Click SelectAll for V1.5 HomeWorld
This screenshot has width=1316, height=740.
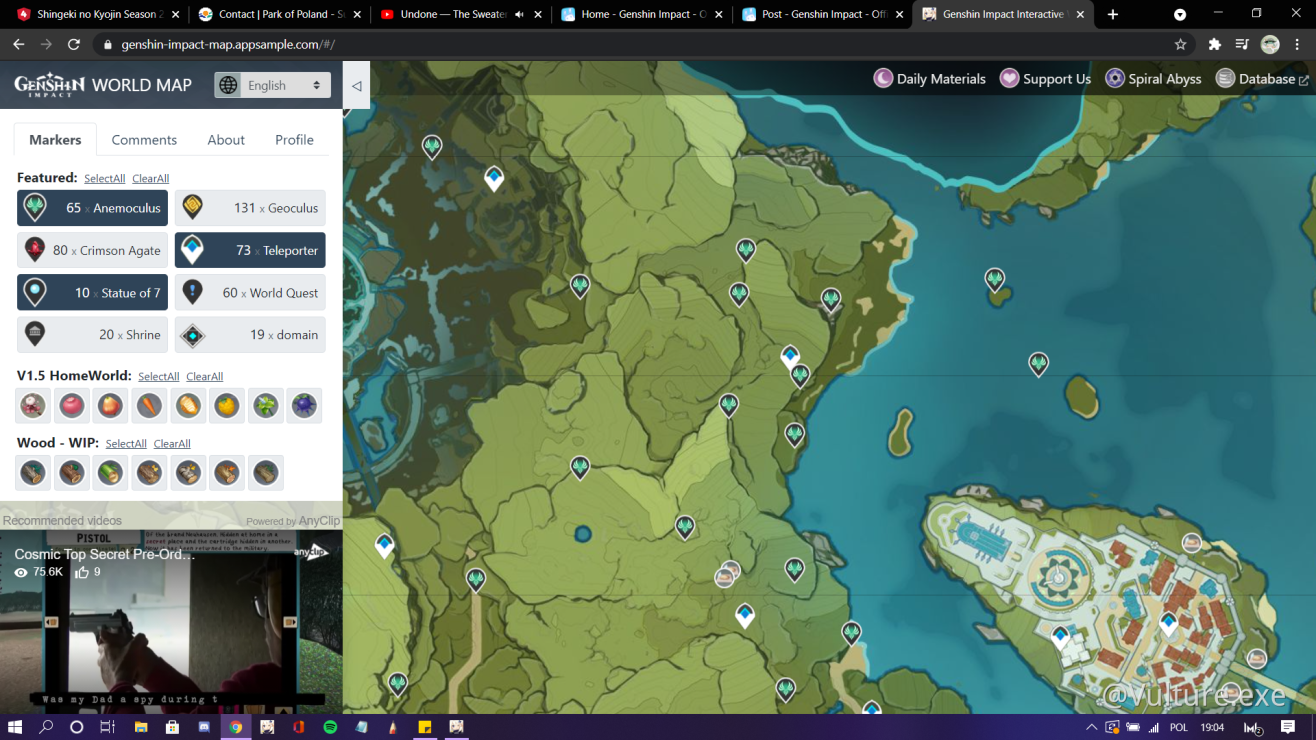(159, 377)
